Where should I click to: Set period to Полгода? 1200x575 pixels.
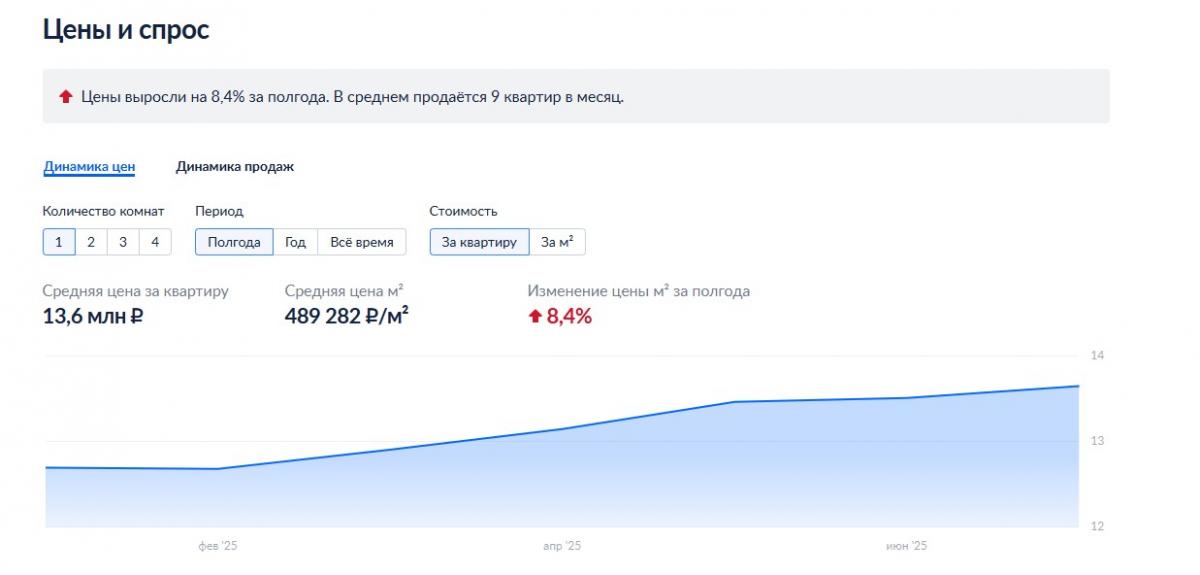click(x=234, y=242)
